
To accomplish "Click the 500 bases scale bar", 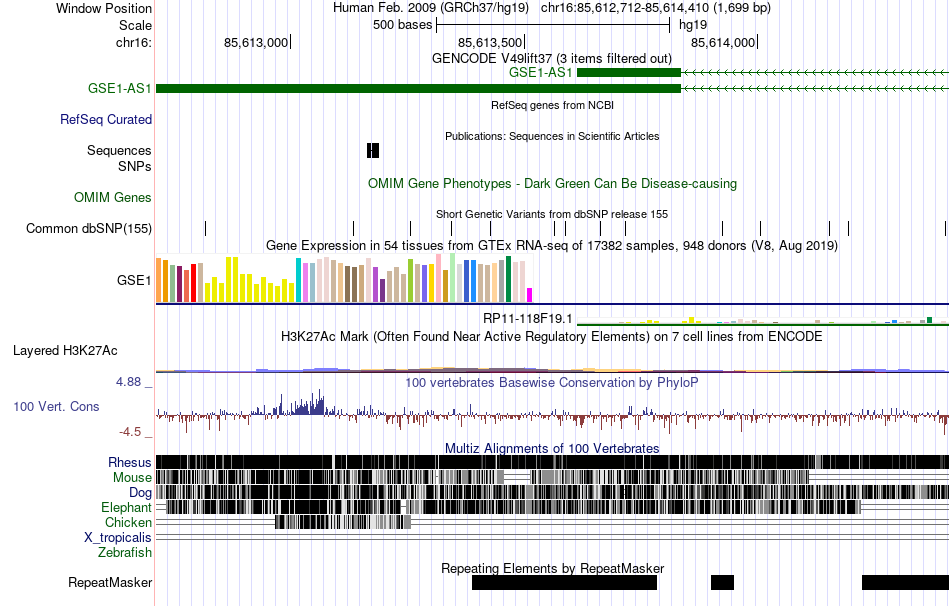I will pos(553,25).
